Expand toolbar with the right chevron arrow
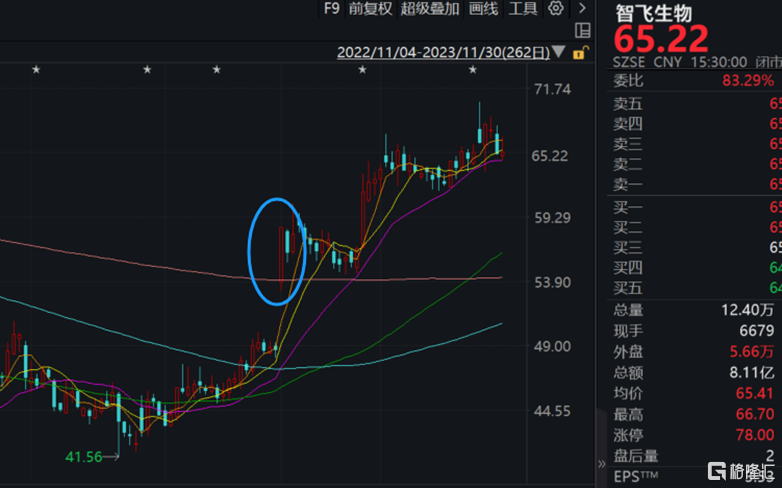Image resolution: width=782 pixels, height=488 pixels. pyautogui.click(x=582, y=8)
